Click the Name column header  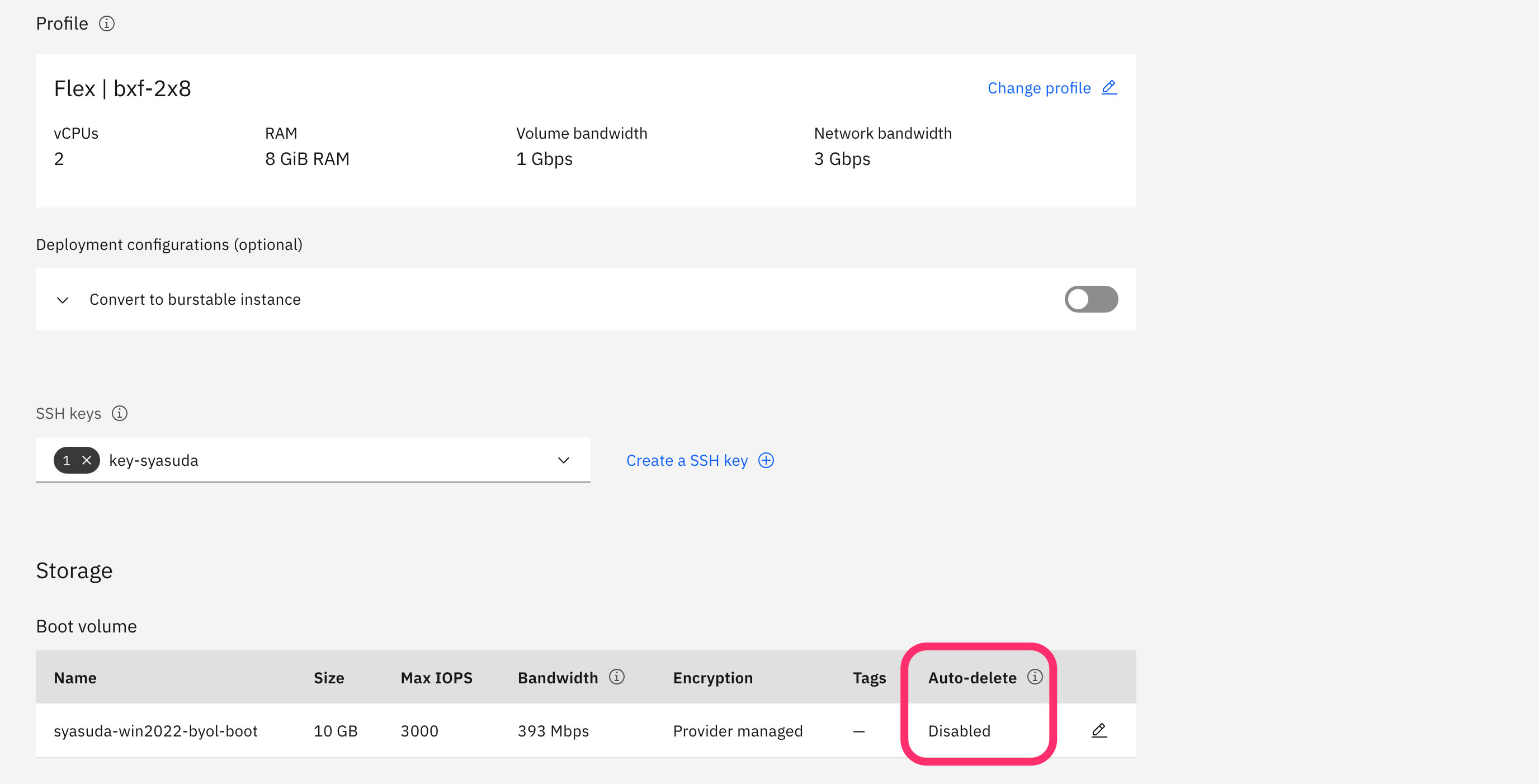75,678
